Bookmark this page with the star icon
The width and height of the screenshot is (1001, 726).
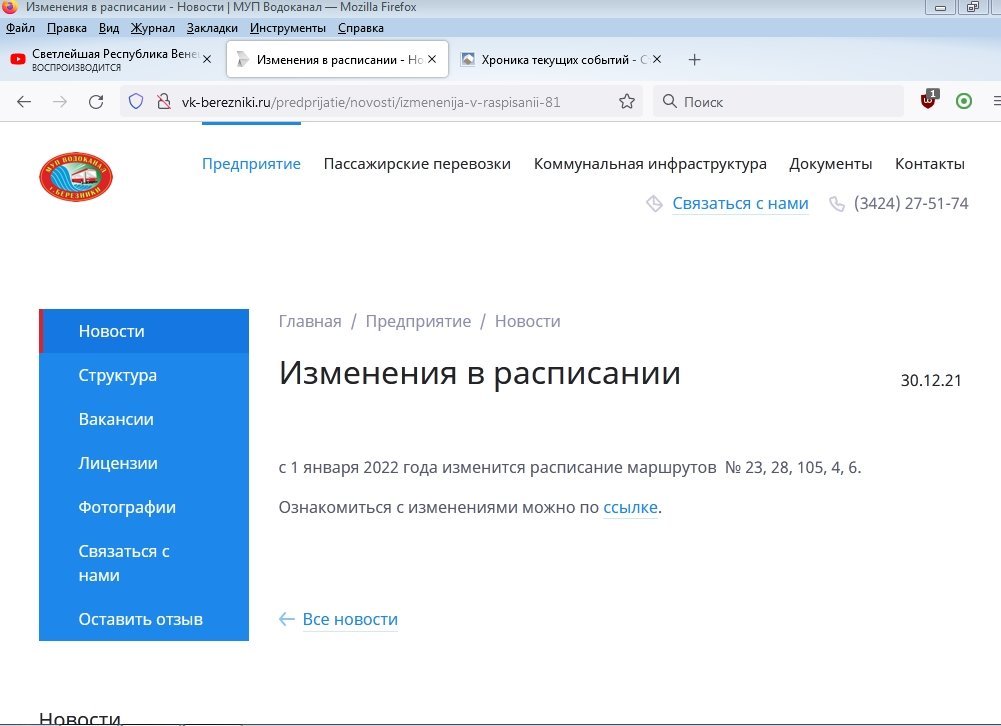627,101
